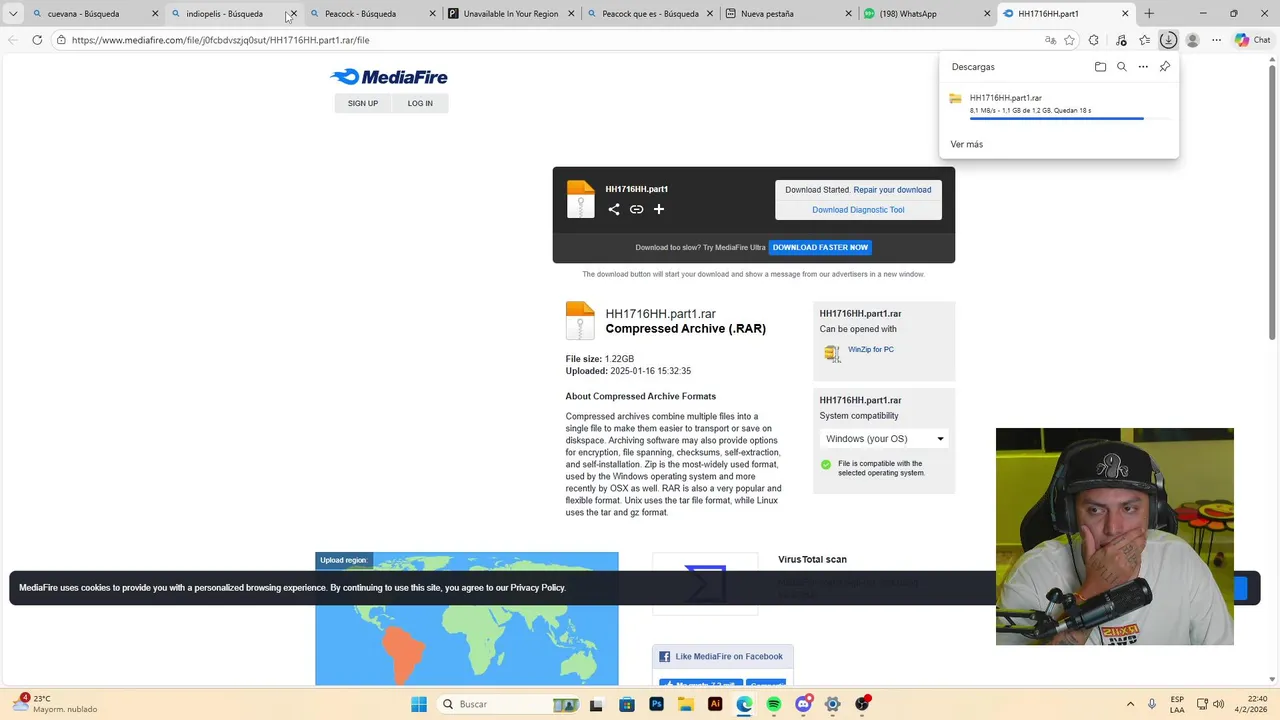Open Discord from the taskbar

(x=803, y=704)
